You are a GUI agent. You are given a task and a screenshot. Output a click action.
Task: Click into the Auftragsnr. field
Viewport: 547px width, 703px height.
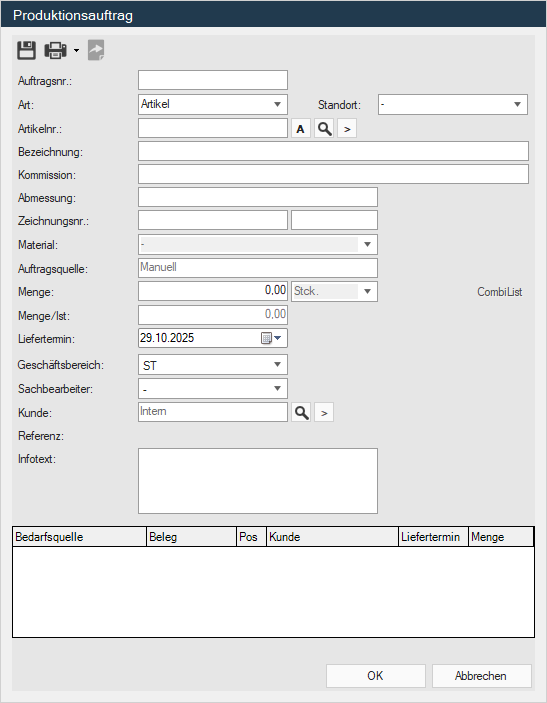[x=213, y=80]
